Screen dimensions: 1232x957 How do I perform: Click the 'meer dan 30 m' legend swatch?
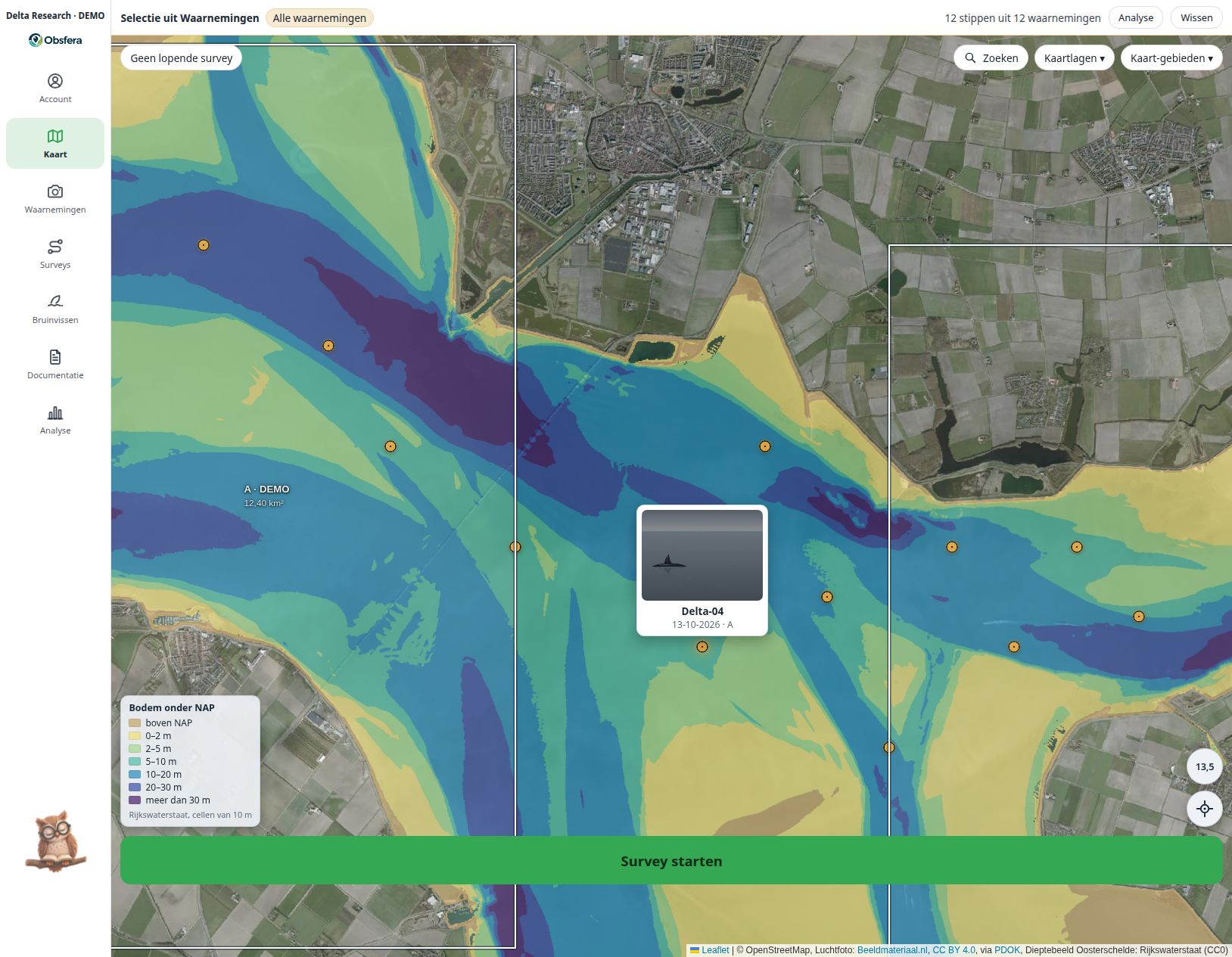[135, 800]
